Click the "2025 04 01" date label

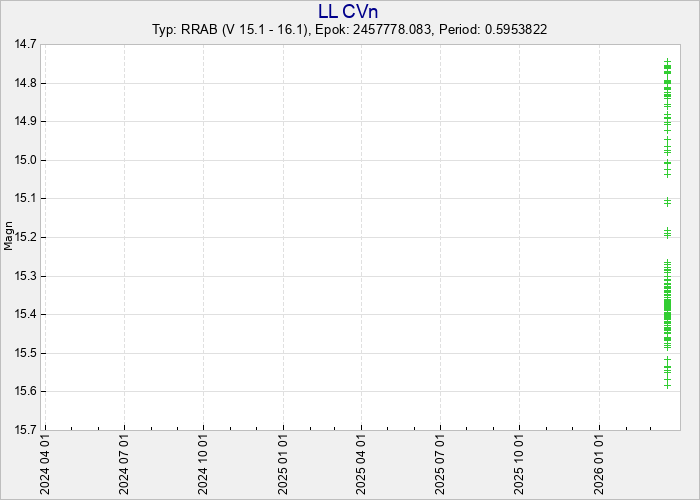(x=362, y=465)
